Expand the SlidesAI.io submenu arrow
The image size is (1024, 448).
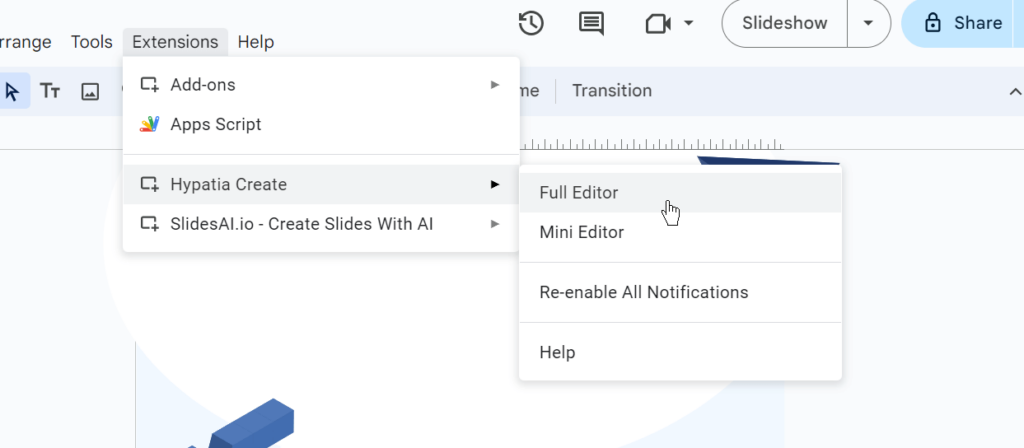[x=495, y=224]
